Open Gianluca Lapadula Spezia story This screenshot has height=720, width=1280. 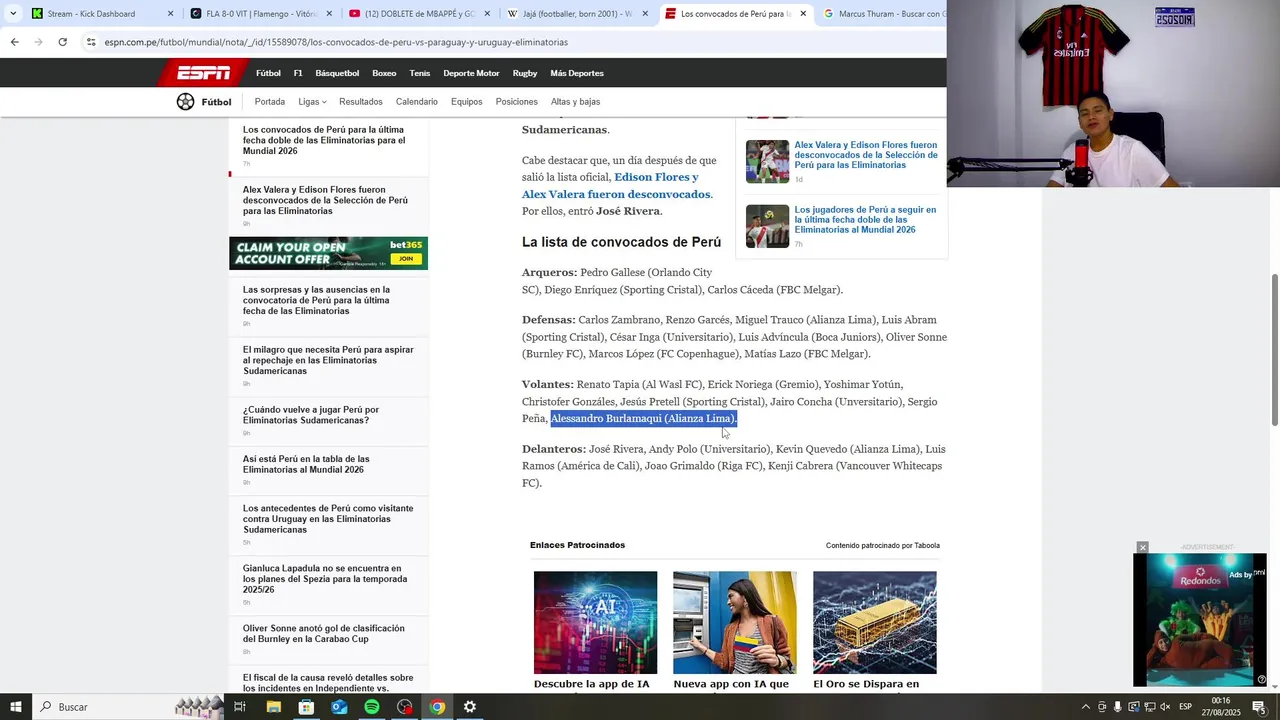coord(325,579)
